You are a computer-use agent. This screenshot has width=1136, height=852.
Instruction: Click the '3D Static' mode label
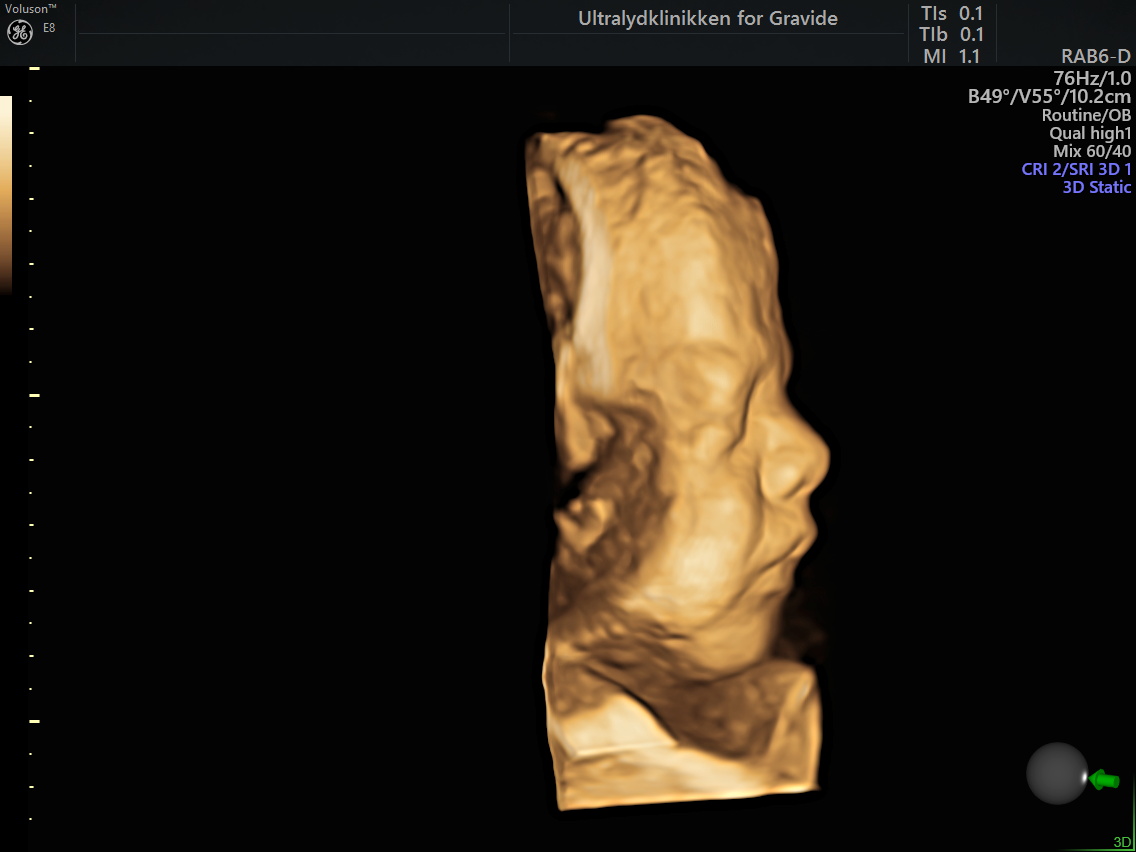point(1096,187)
